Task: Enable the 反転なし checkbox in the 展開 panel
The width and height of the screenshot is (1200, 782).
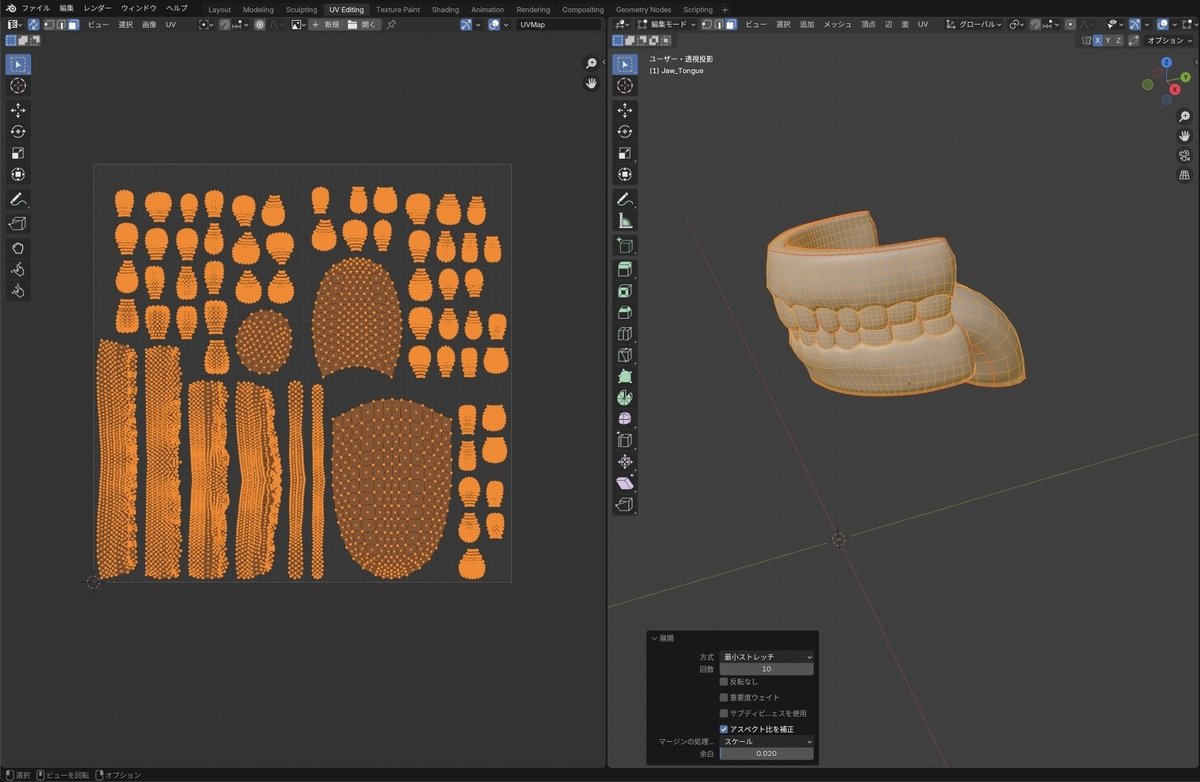Action: click(724, 681)
